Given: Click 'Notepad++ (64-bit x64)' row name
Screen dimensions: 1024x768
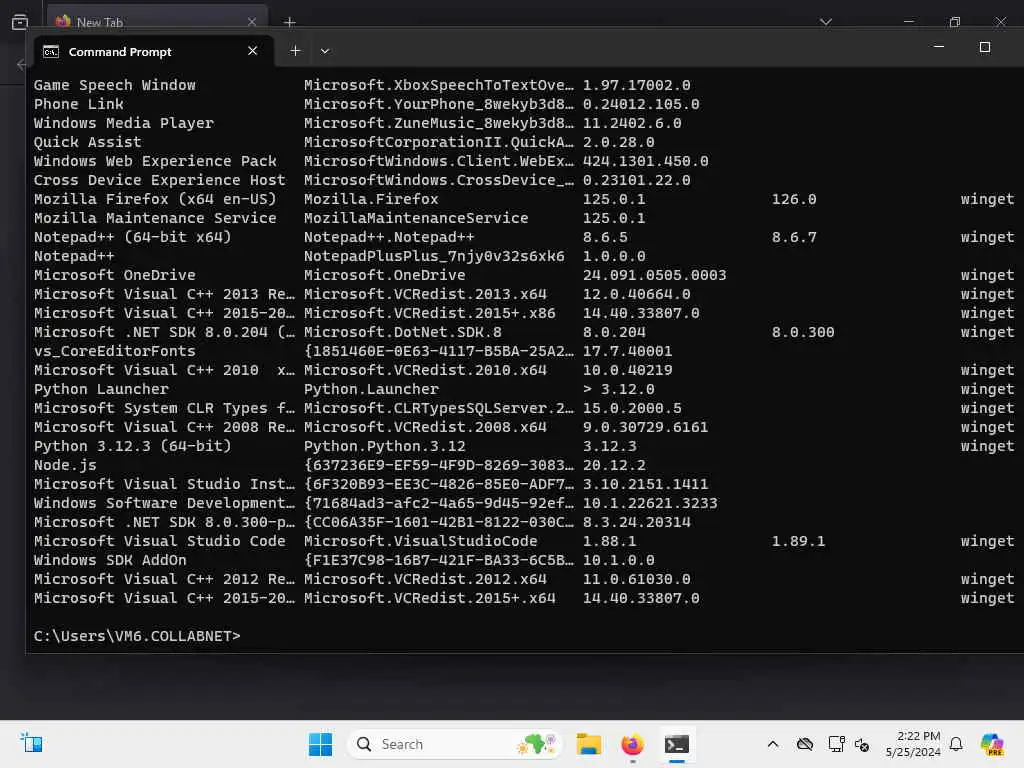Looking at the screenshot, I should click(133, 236).
